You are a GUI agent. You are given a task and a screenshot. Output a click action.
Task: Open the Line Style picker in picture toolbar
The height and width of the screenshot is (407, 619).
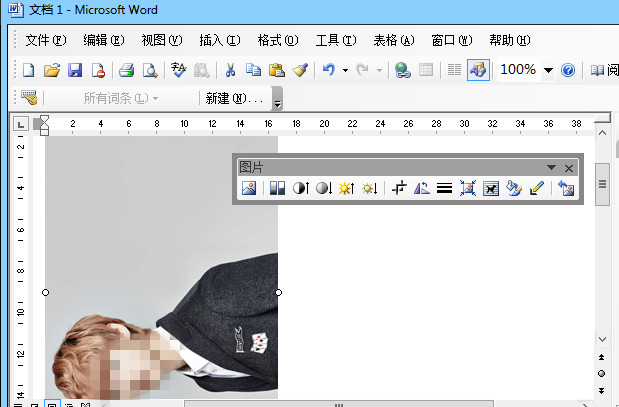[x=444, y=188]
